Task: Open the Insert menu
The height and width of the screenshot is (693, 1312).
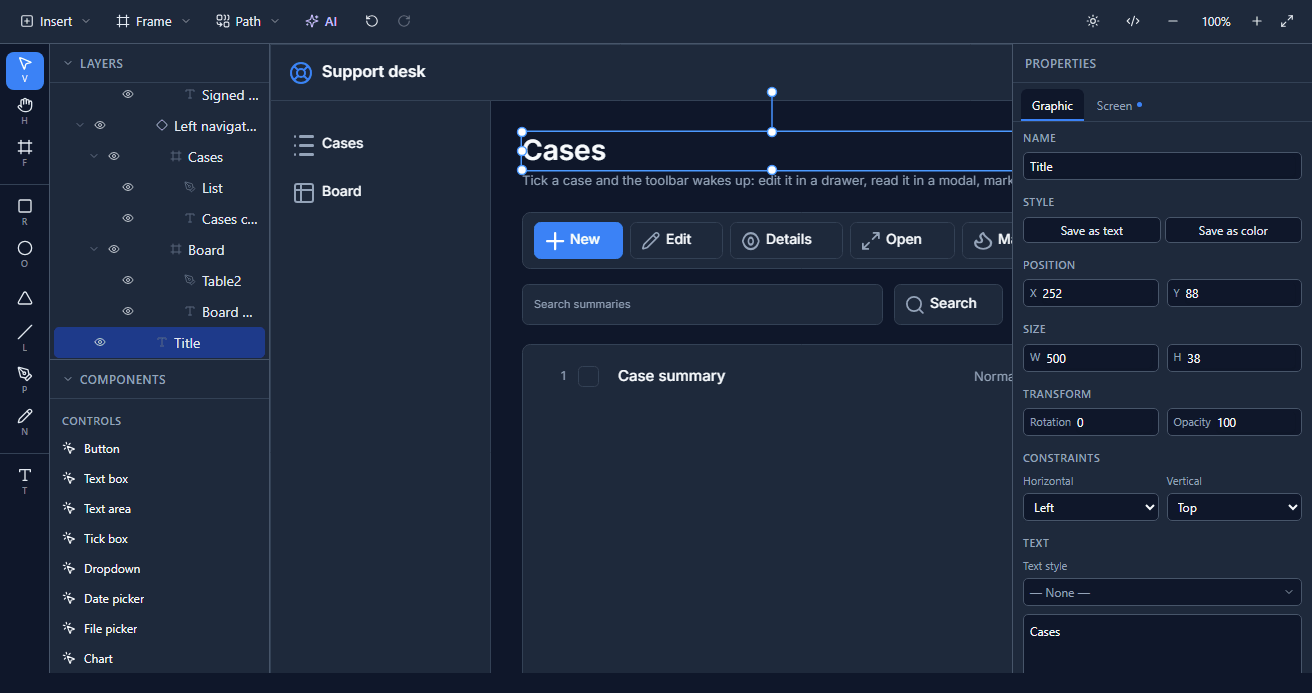Action: (55, 21)
